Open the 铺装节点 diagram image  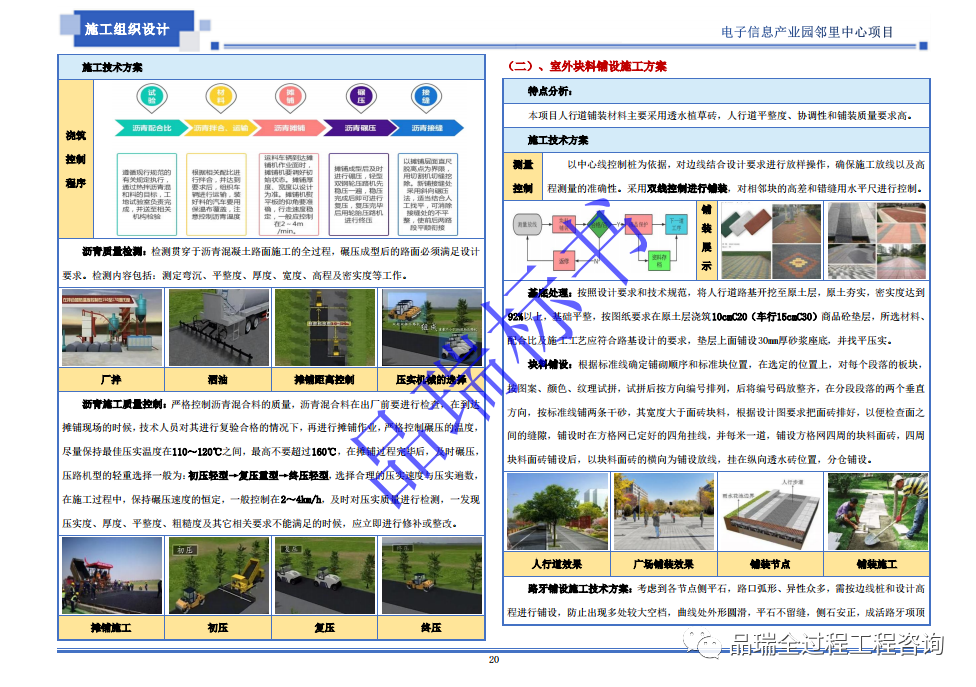click(x=768, y=512)
